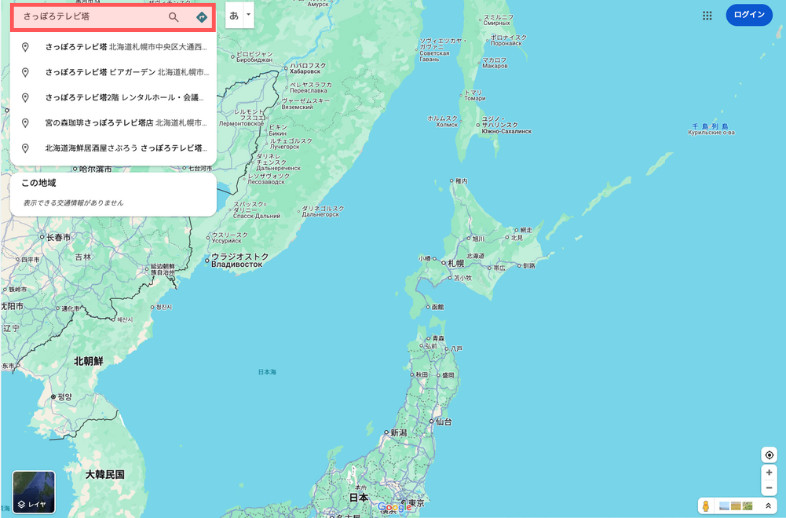Screen dimensions: 786x518
Task: Click the blue ログイン button
Action: point(749,15)
